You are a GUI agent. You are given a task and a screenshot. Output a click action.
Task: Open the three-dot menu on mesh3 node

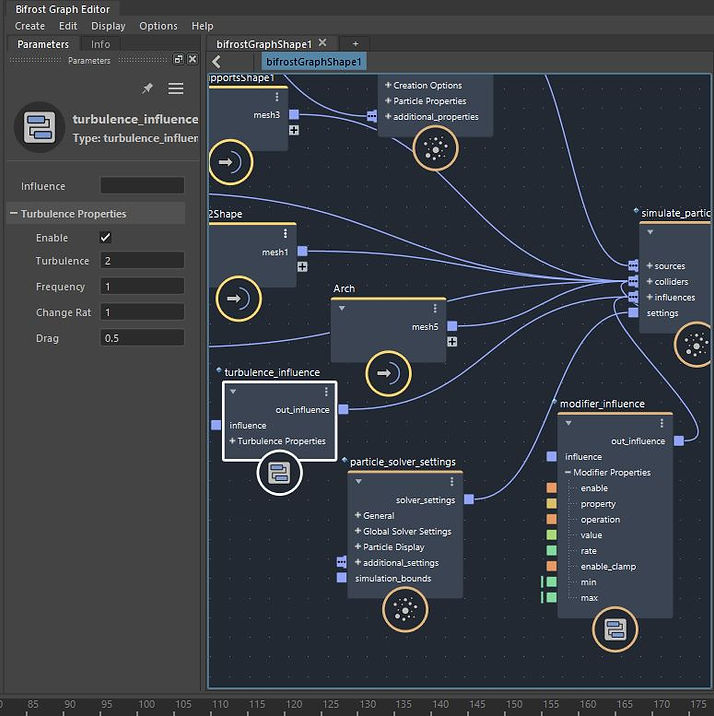277,97
